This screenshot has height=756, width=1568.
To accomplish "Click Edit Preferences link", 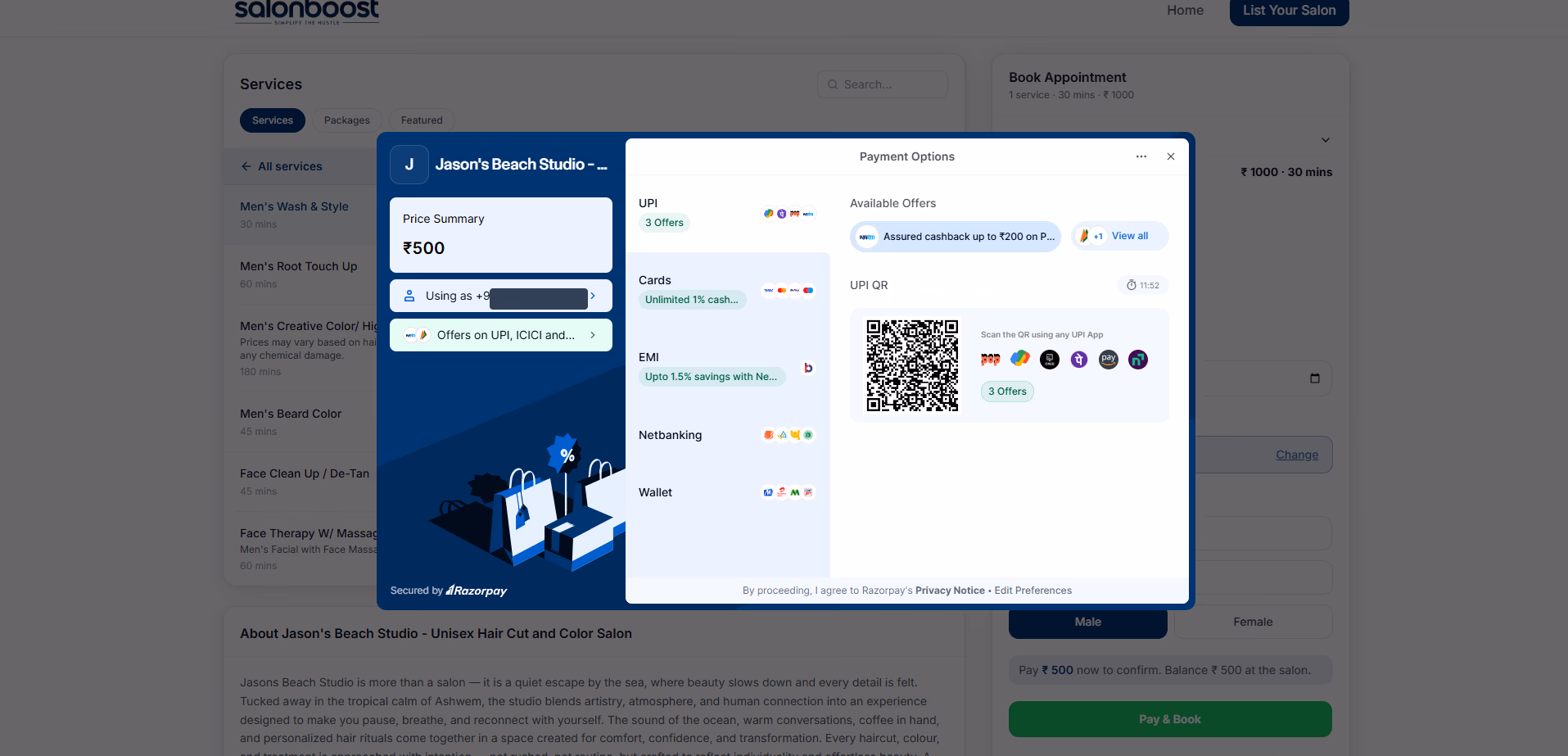I will (x=1033, y=591).
